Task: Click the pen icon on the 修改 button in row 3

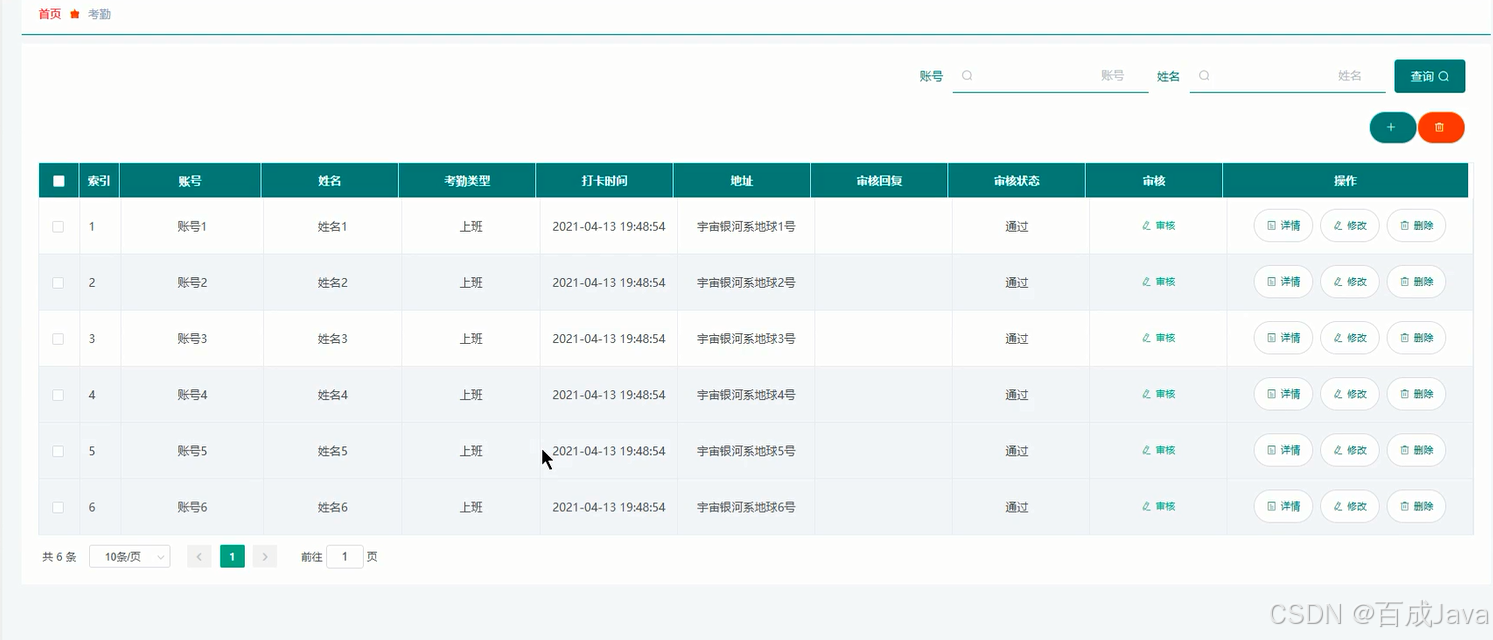Action: coord(1337,337)
